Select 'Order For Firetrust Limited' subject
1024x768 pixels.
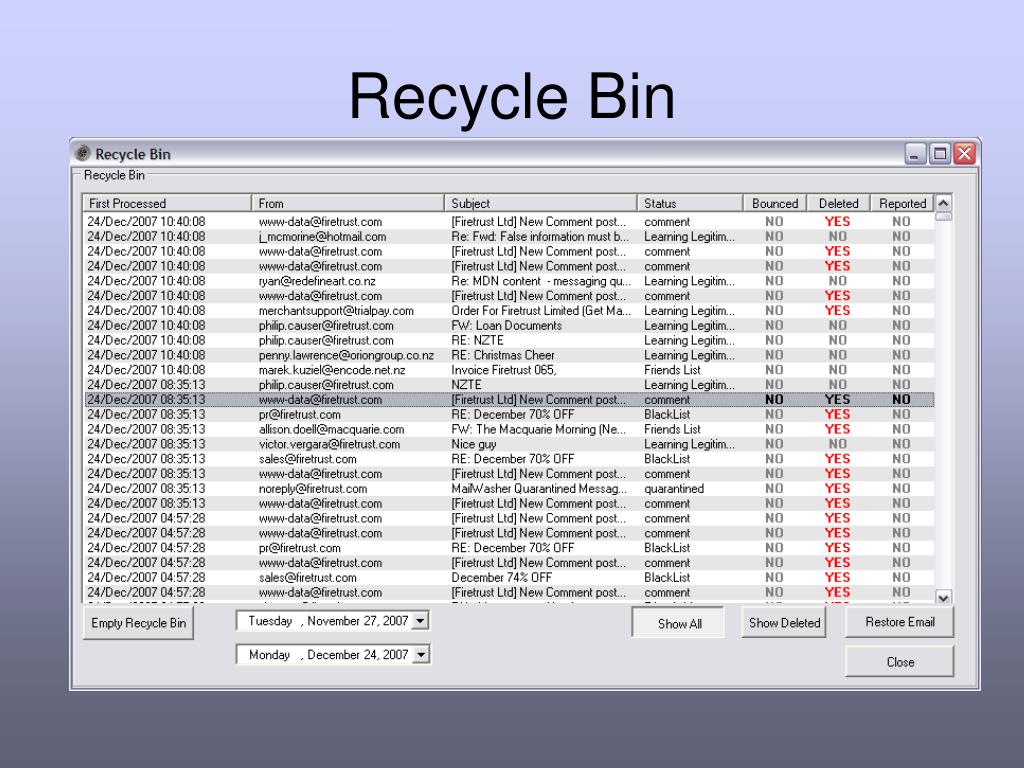(541, 311)
